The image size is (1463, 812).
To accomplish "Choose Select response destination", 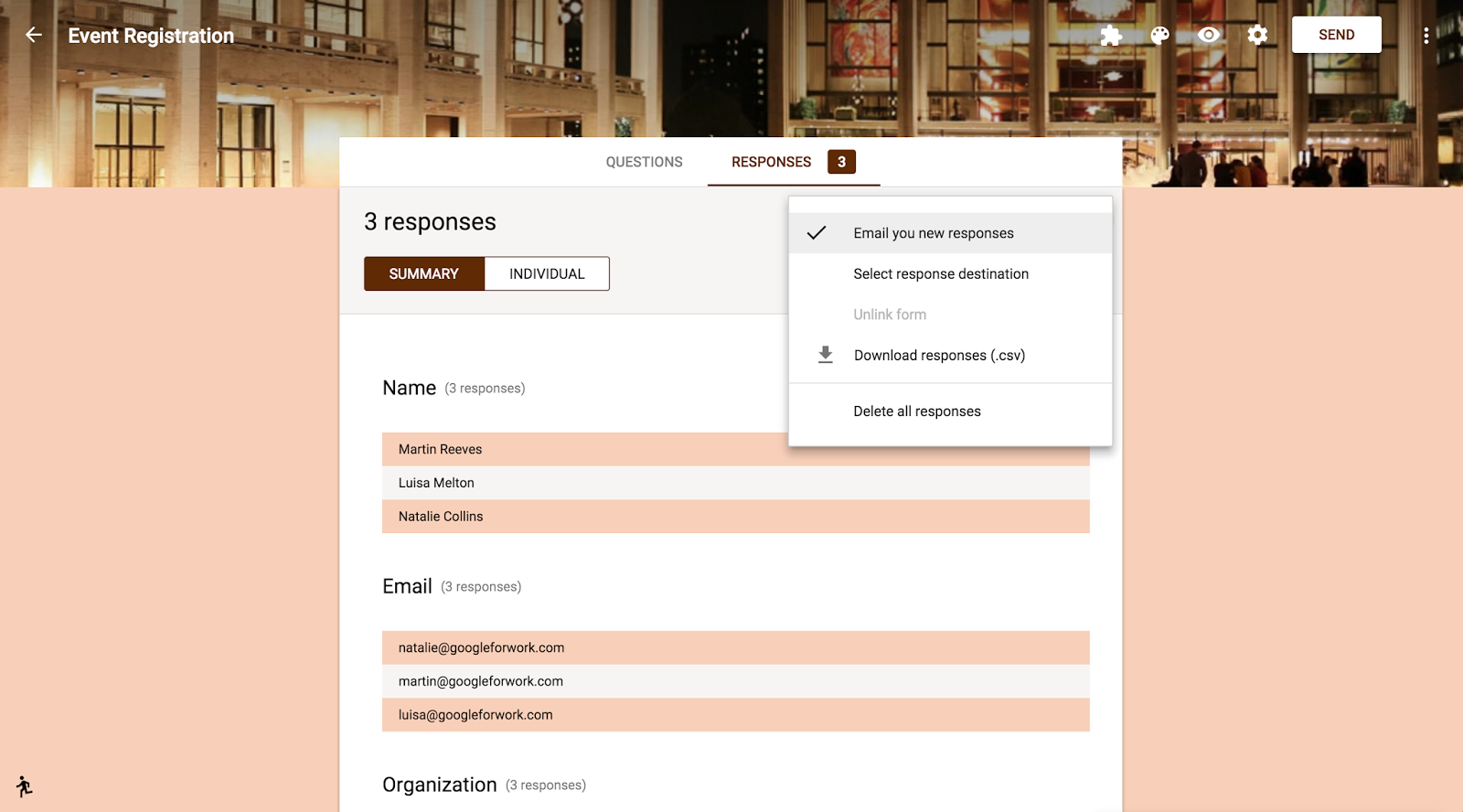I will click(x=950, y=273).
